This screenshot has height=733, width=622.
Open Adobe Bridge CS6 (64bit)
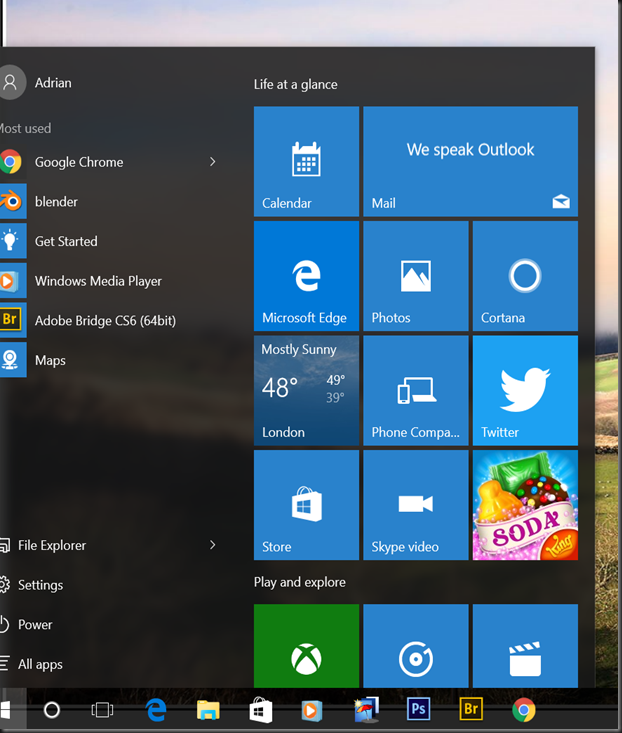tap(110, 320)
